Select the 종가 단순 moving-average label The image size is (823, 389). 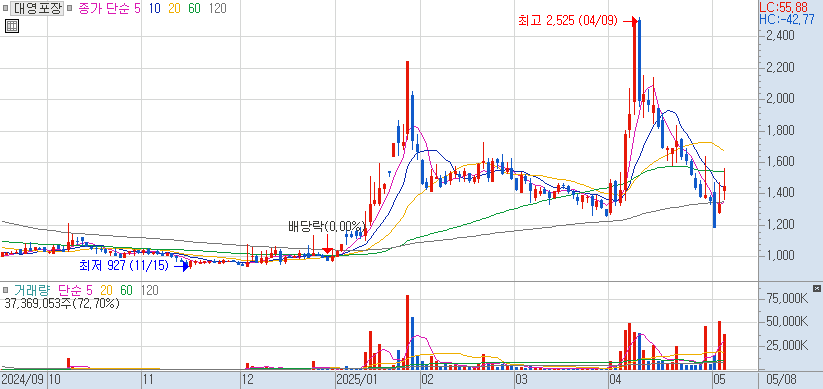[x=104, y=8]
